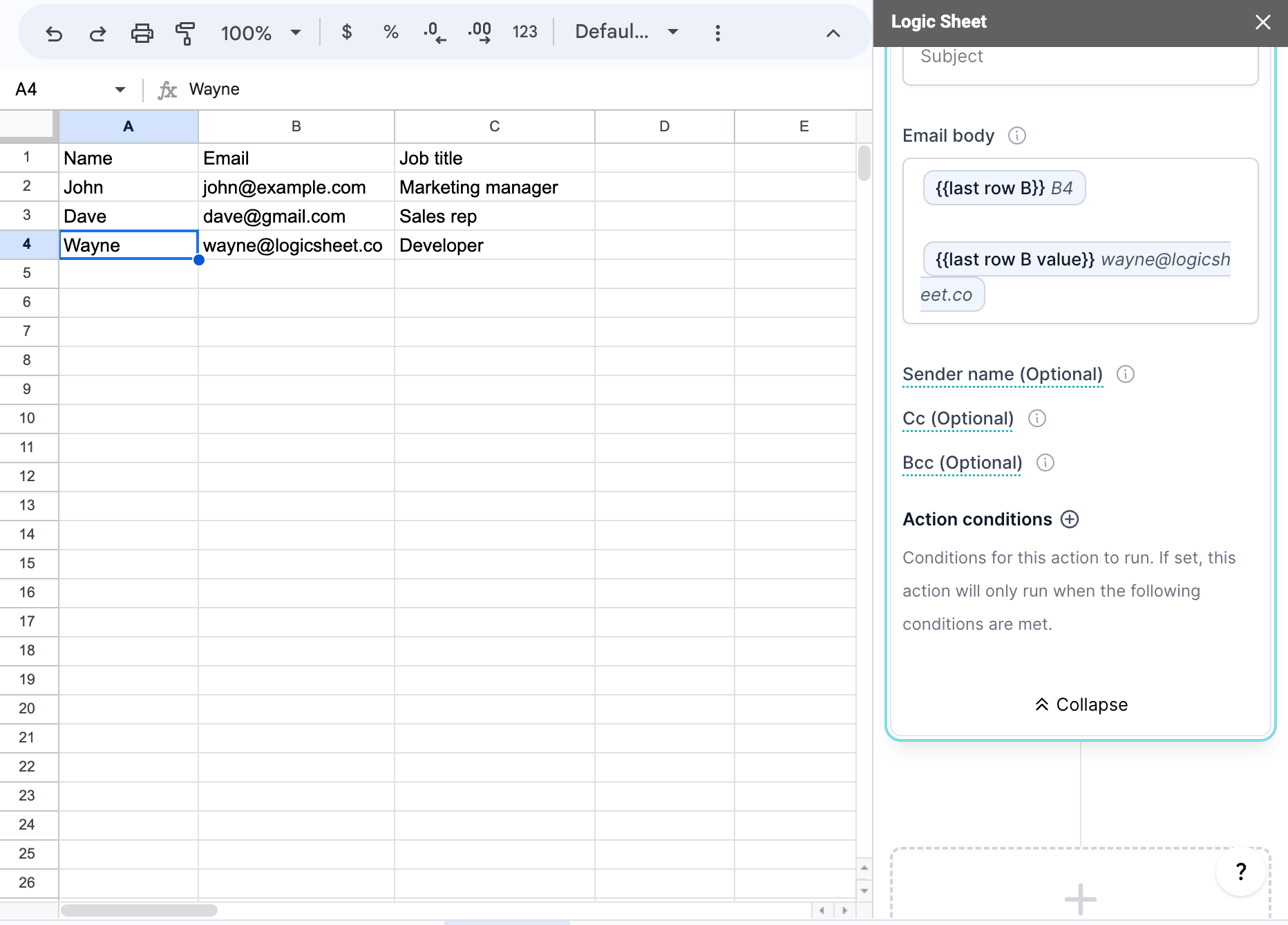
Task: Click the Redo icon
Action: (97, 32)
